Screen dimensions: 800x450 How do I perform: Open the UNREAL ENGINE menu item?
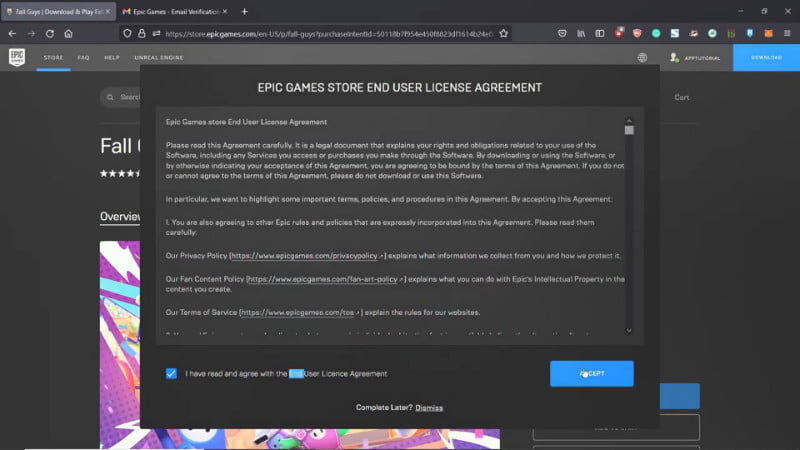tap(159, 58)
